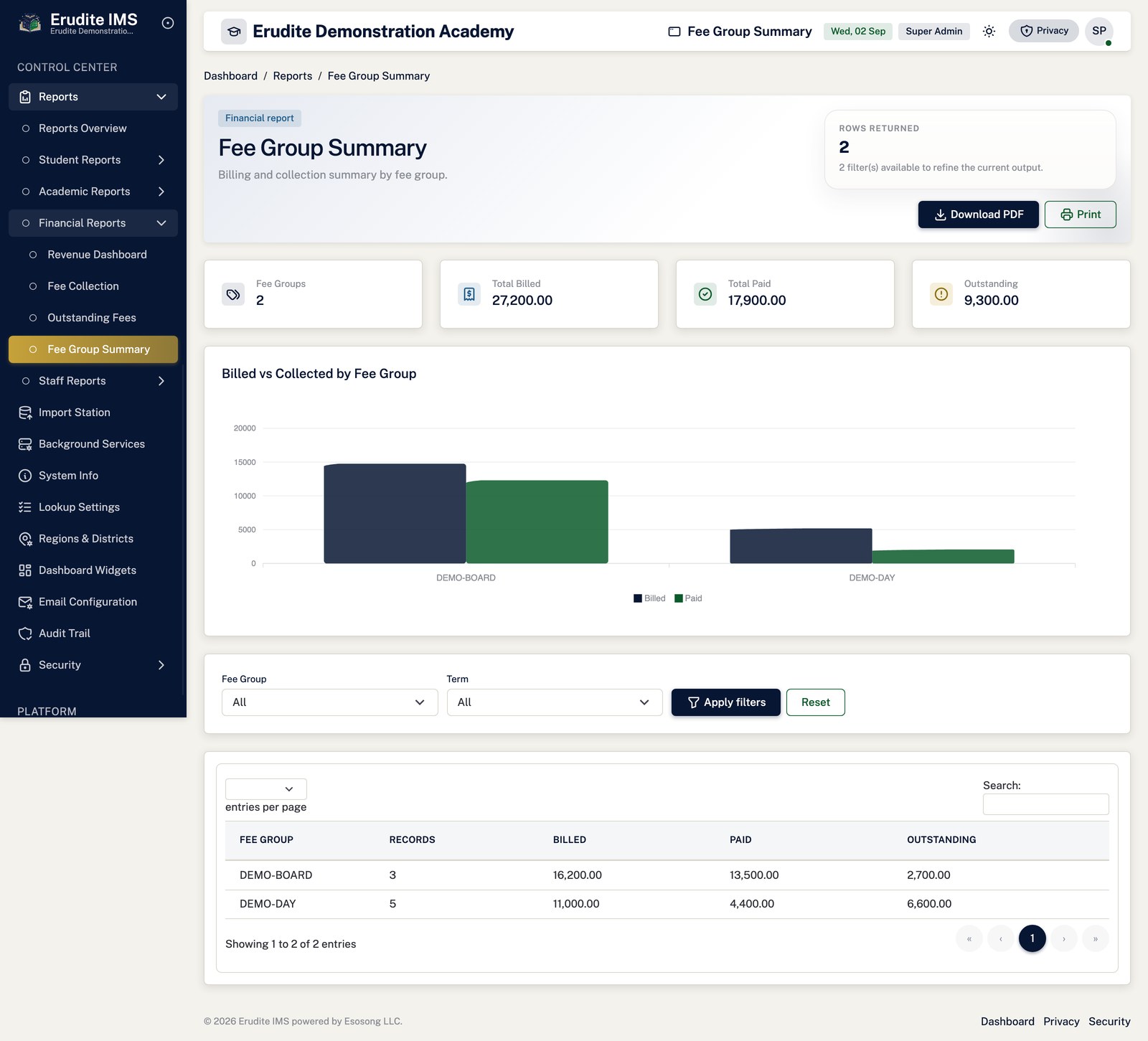Collapse Financial Reports submenu
Viewport: 1148px width, 1041px height.
(x=161, y=223)
